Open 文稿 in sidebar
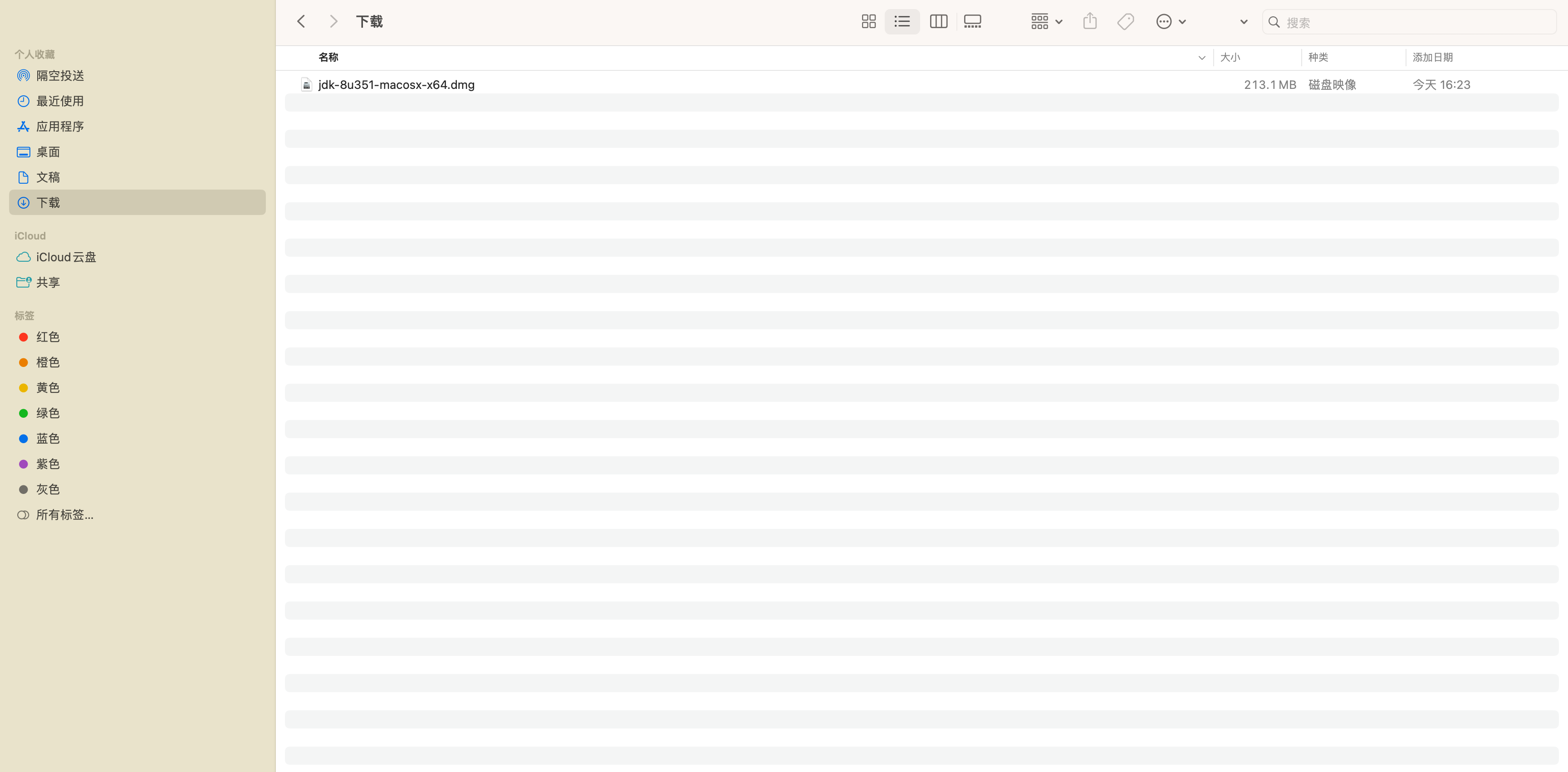The image size is (1568, 772). tap(137, 178)
